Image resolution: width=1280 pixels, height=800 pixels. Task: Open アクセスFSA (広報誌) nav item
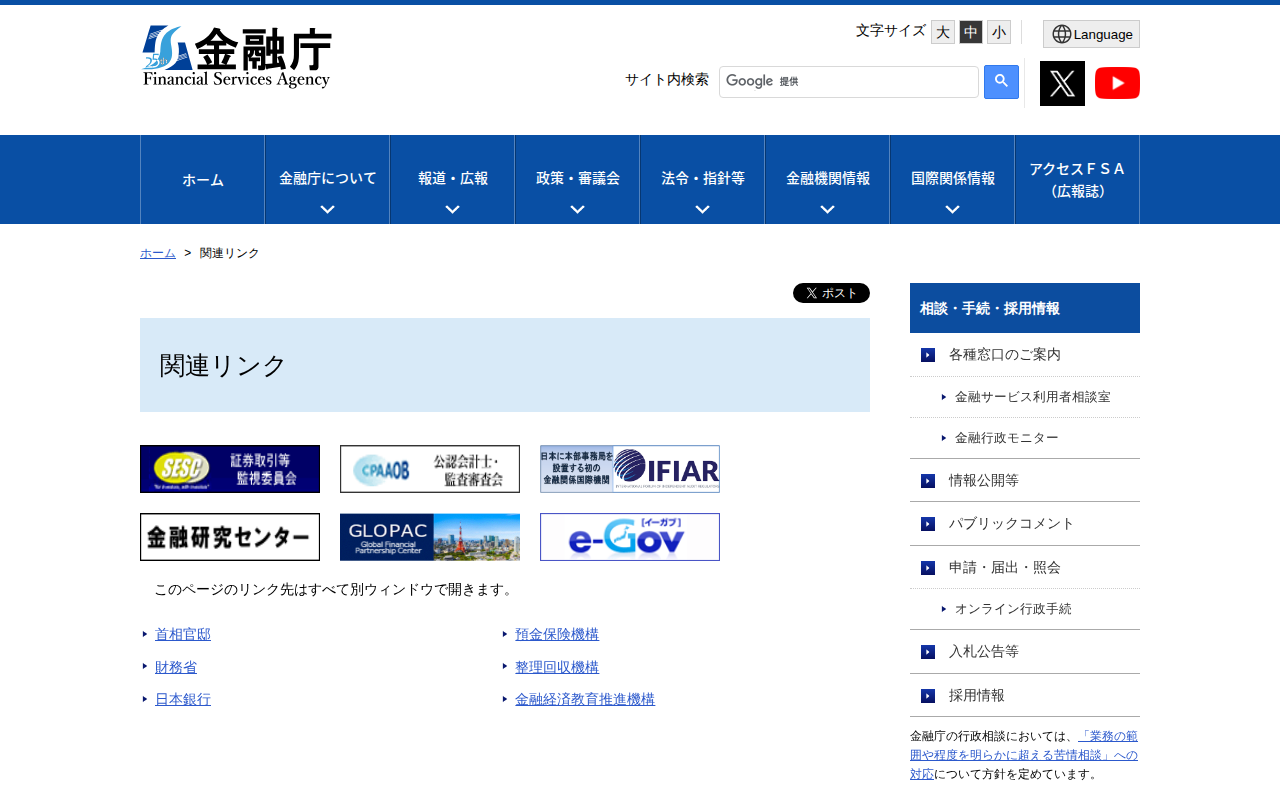point(1077,180)
